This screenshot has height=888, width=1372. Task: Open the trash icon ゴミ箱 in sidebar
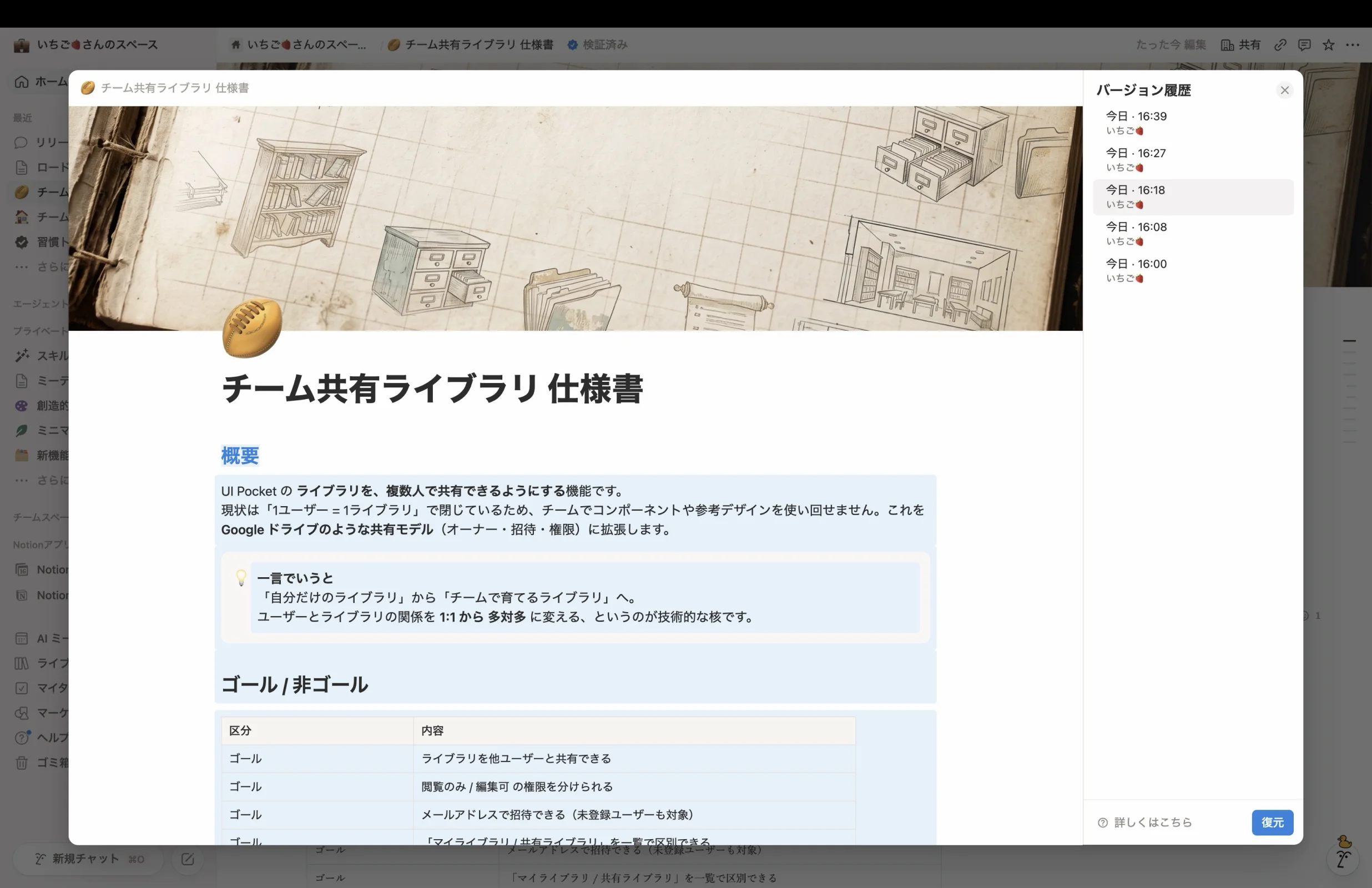(x=21, y=763)
